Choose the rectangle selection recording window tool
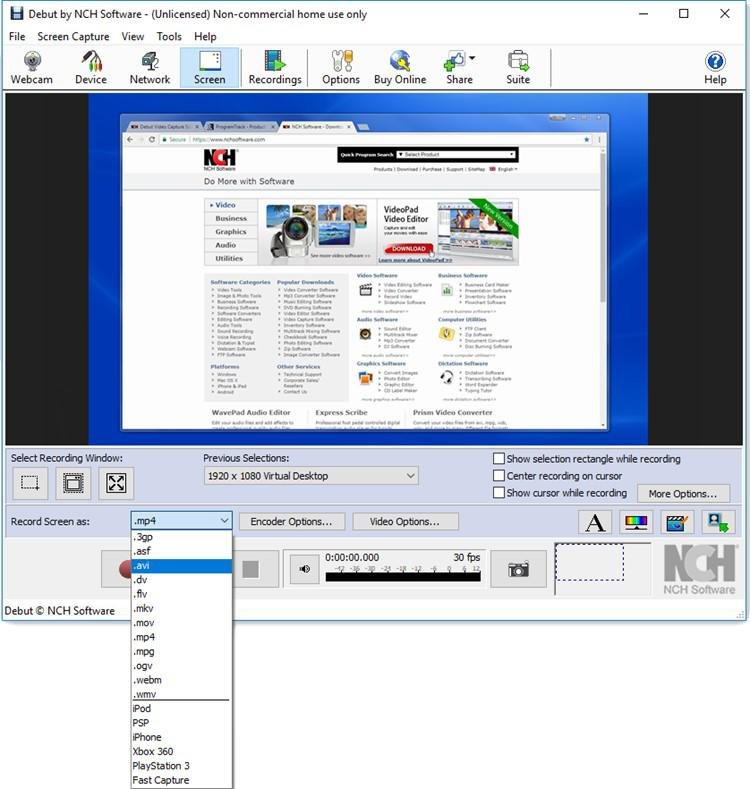The height and width of the screenshot is (789, 750). pyautogui.click(x=30, y=483)
